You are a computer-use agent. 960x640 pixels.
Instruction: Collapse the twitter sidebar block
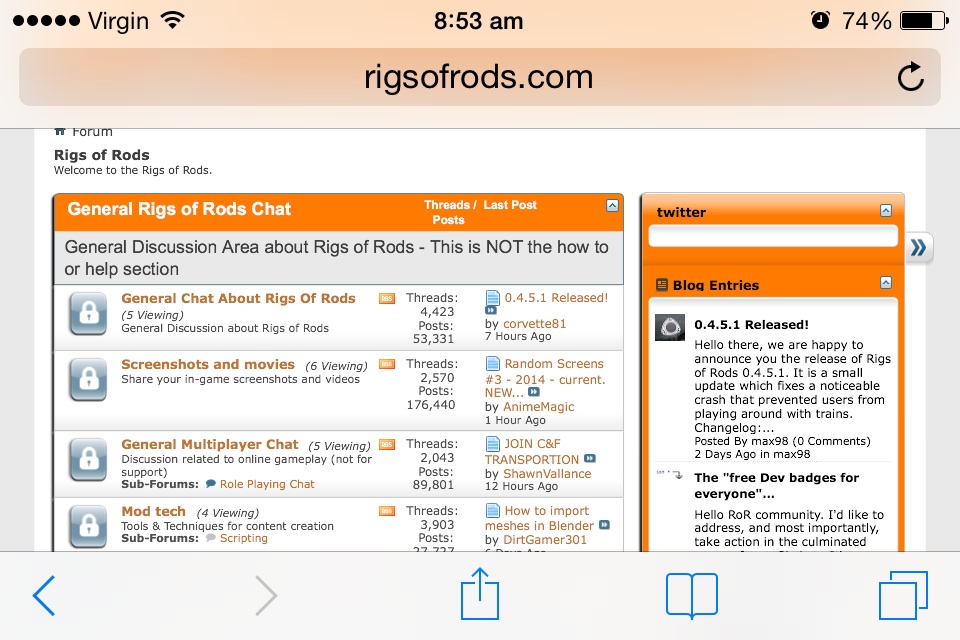[x=886, y=211]
